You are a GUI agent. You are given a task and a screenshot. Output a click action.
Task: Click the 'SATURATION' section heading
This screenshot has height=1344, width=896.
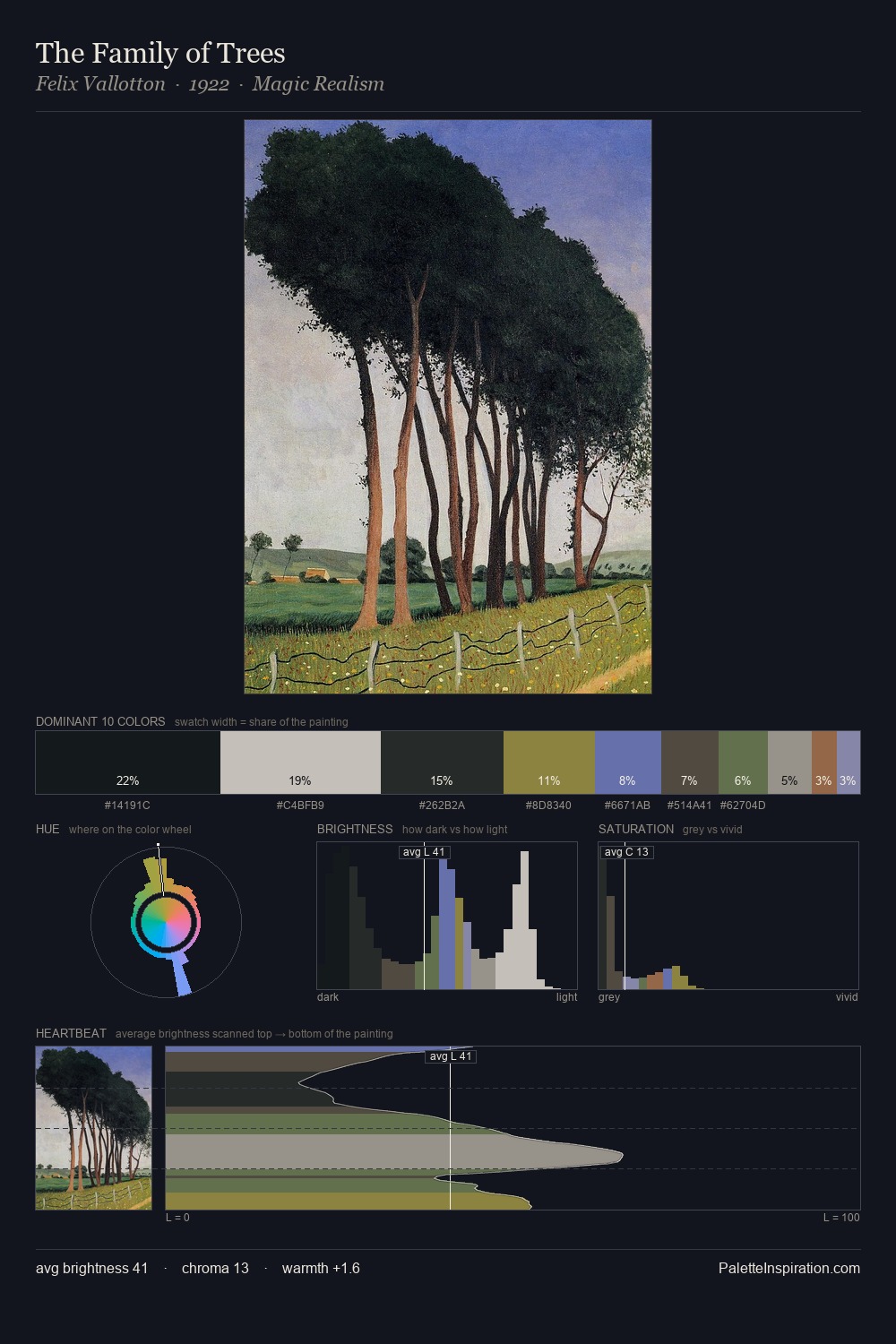pyautogui.click(x=636, y=829)
